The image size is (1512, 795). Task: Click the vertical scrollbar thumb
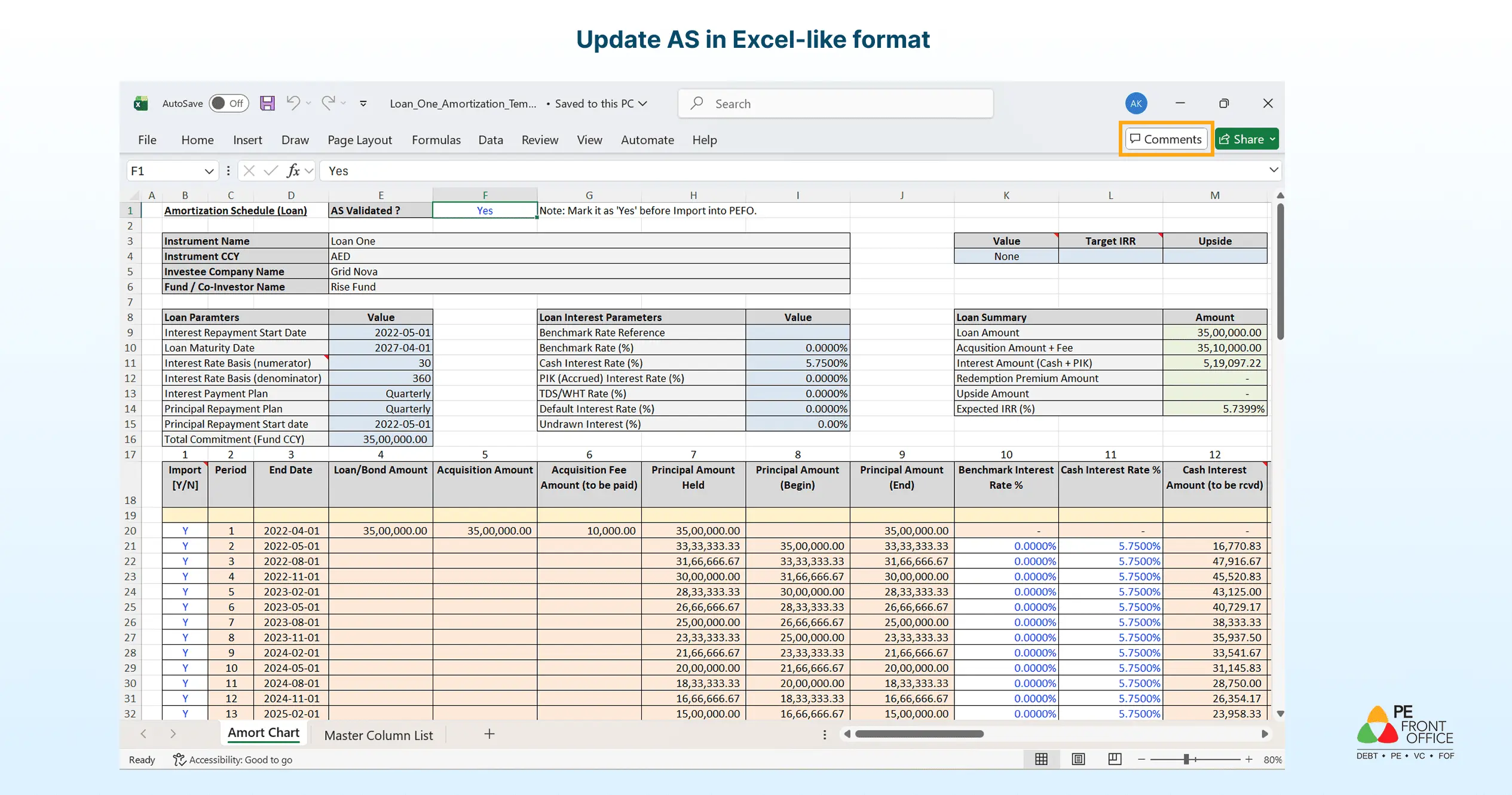(1280, 271)
